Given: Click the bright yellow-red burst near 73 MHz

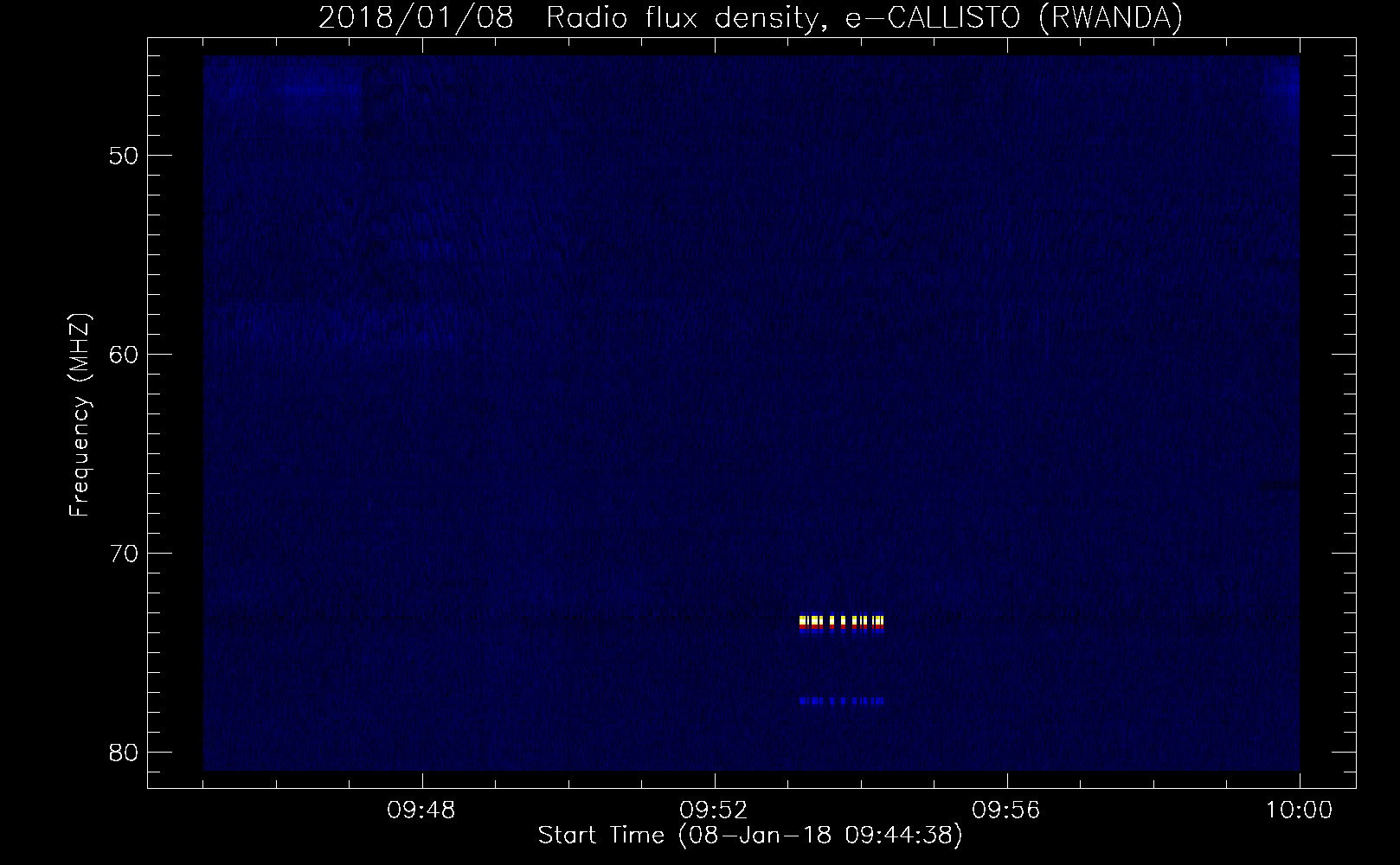Looking at the screenshot, I should coord(841,624).
